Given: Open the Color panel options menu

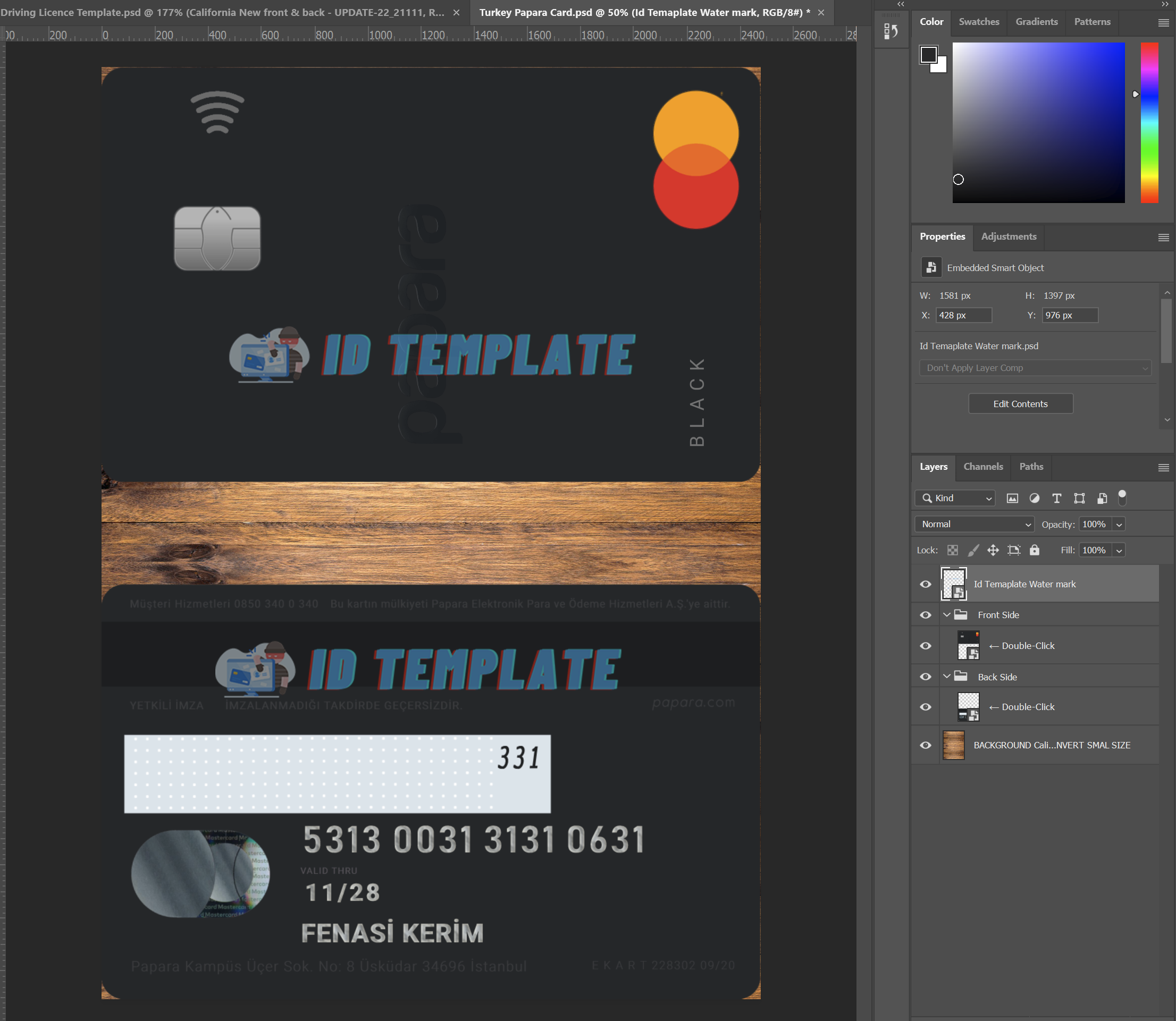Looking at the screenshot, I should click(x=1163, y=23).
